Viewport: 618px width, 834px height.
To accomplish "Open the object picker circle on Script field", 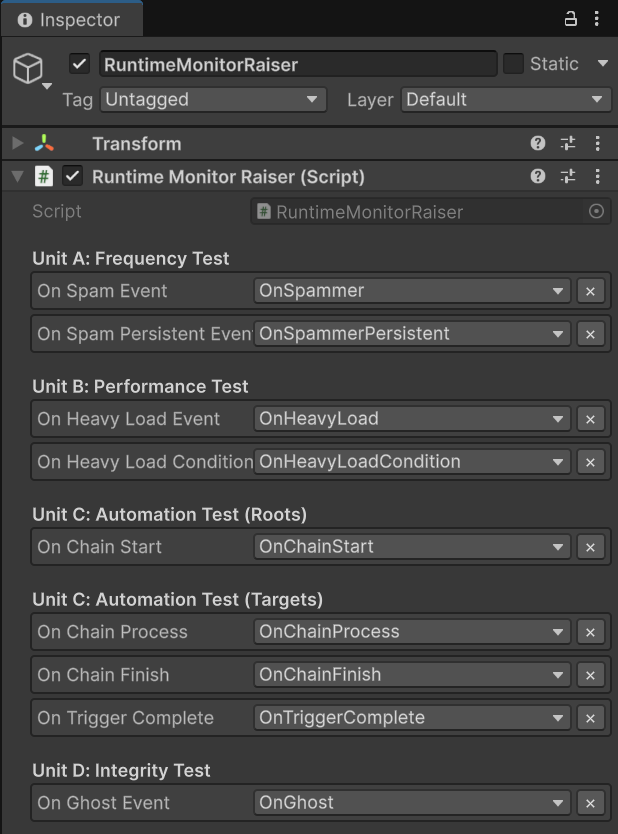I will (597, 211).
